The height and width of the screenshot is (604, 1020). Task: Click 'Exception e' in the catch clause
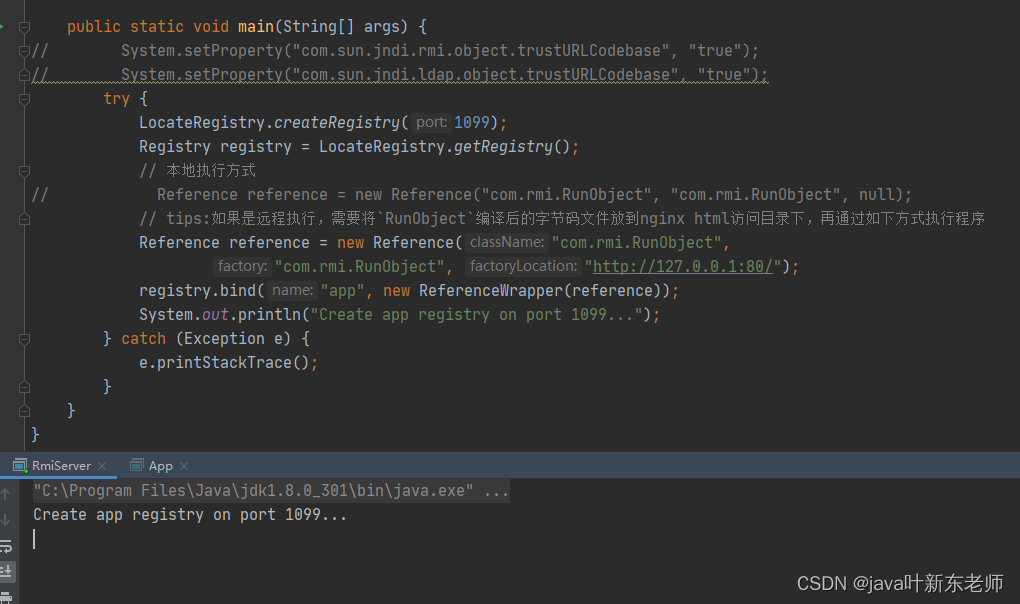tap(233, 339)
